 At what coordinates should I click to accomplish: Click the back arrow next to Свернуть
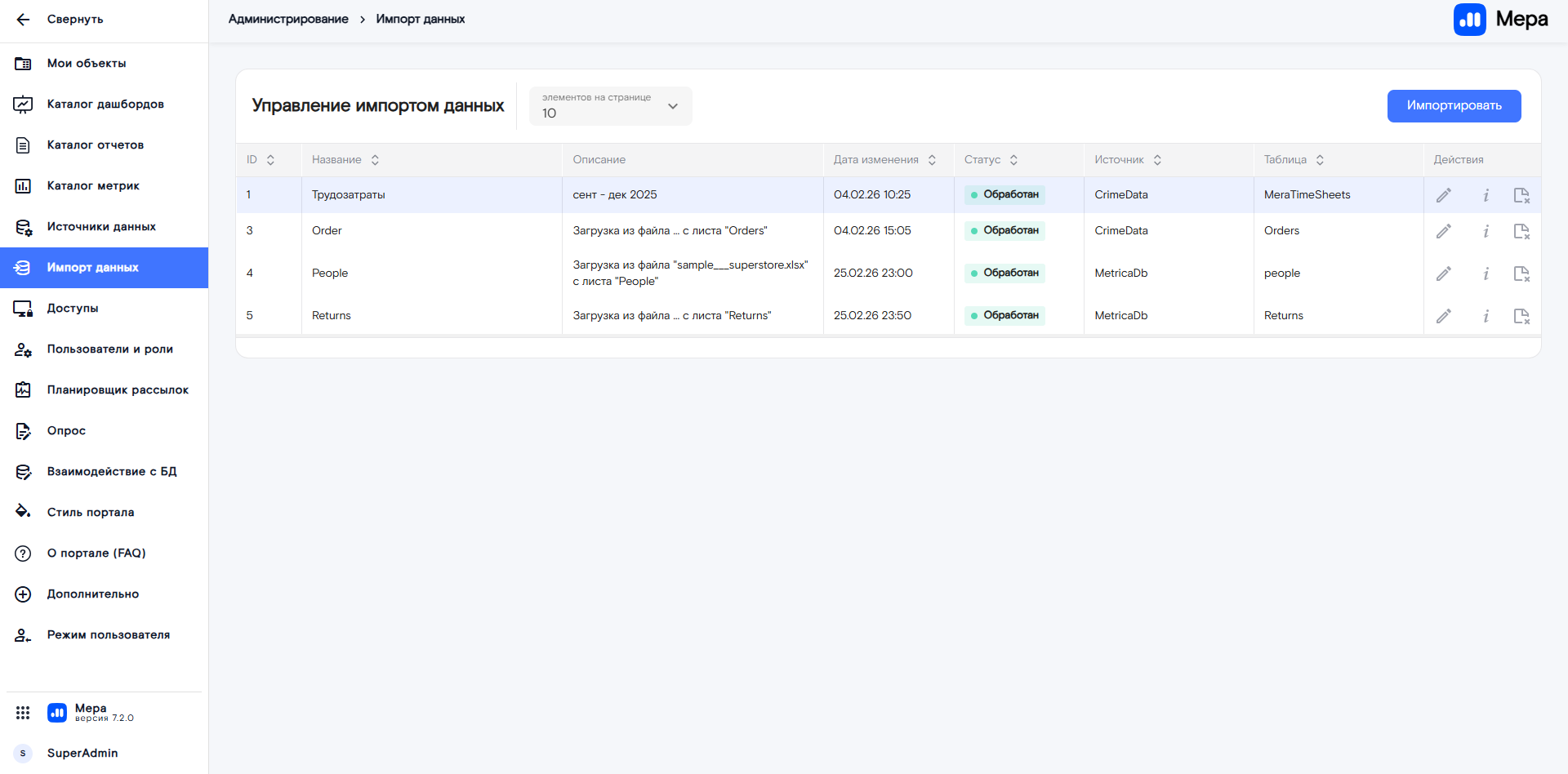tap(23, 20)
